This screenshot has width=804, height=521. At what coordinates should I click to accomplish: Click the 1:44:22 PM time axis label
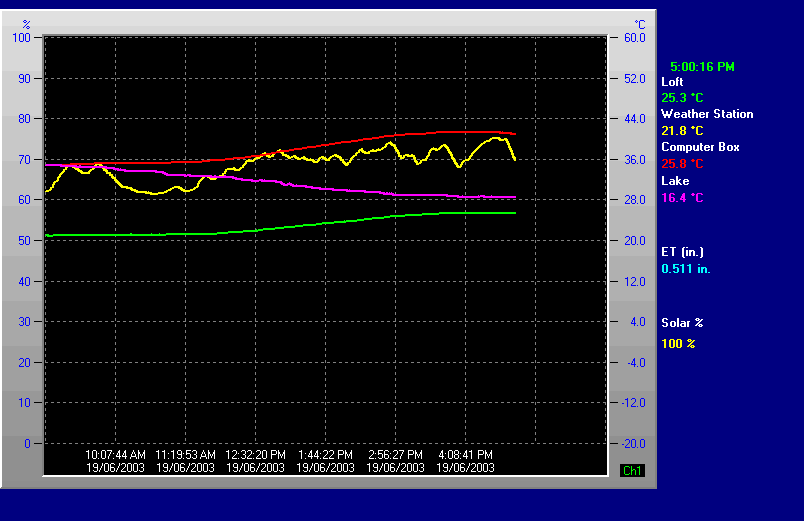point(325,454)
